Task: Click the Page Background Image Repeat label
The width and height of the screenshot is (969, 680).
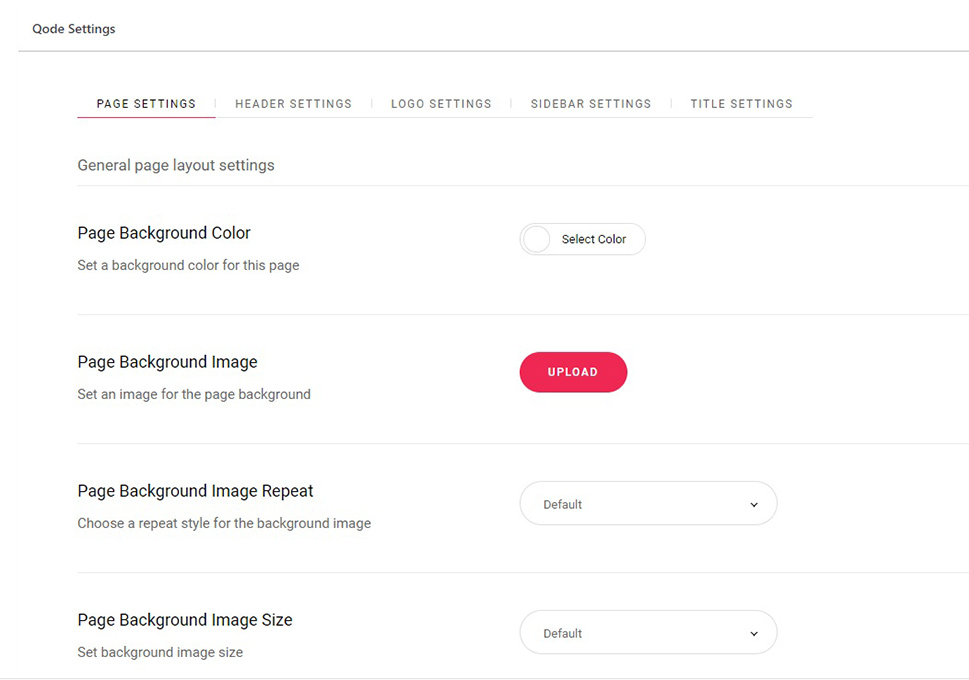Action: click(x=195, y=490)
